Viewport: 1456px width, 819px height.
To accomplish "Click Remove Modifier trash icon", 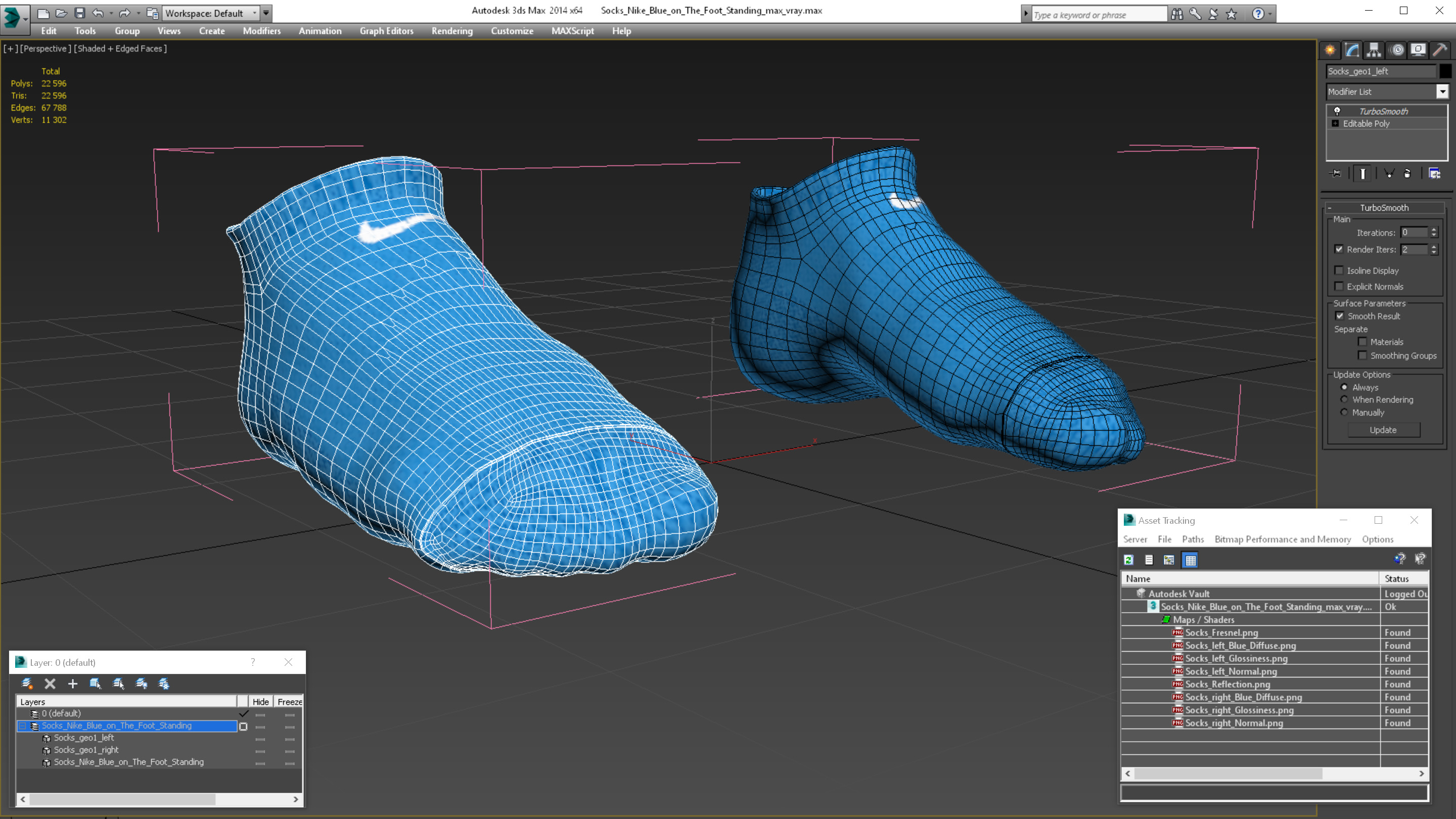I will [x=1407, y=173].
